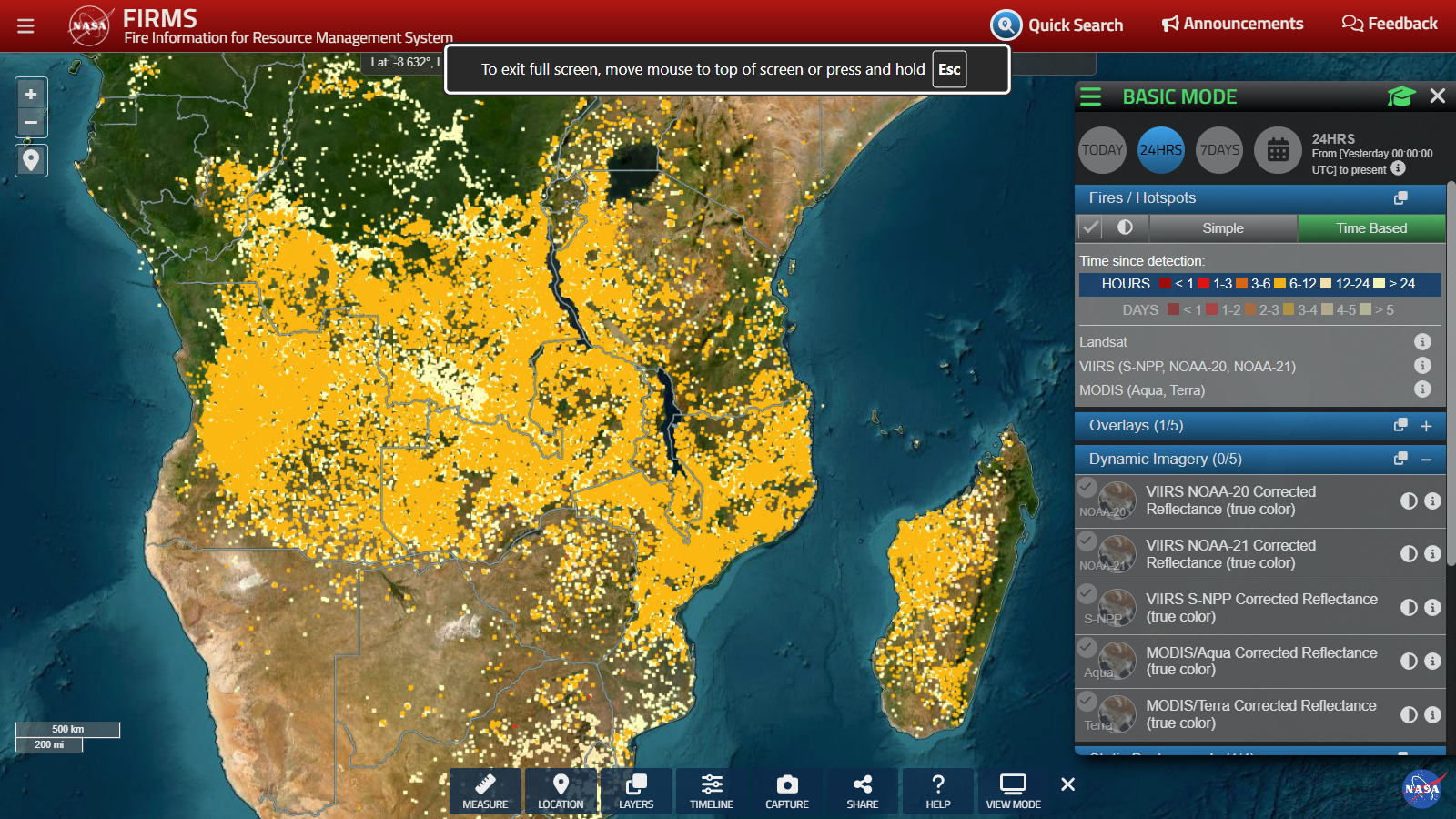
Task: Pop out the Fires / Hotspots section
Action: [x=1400, y=197]
